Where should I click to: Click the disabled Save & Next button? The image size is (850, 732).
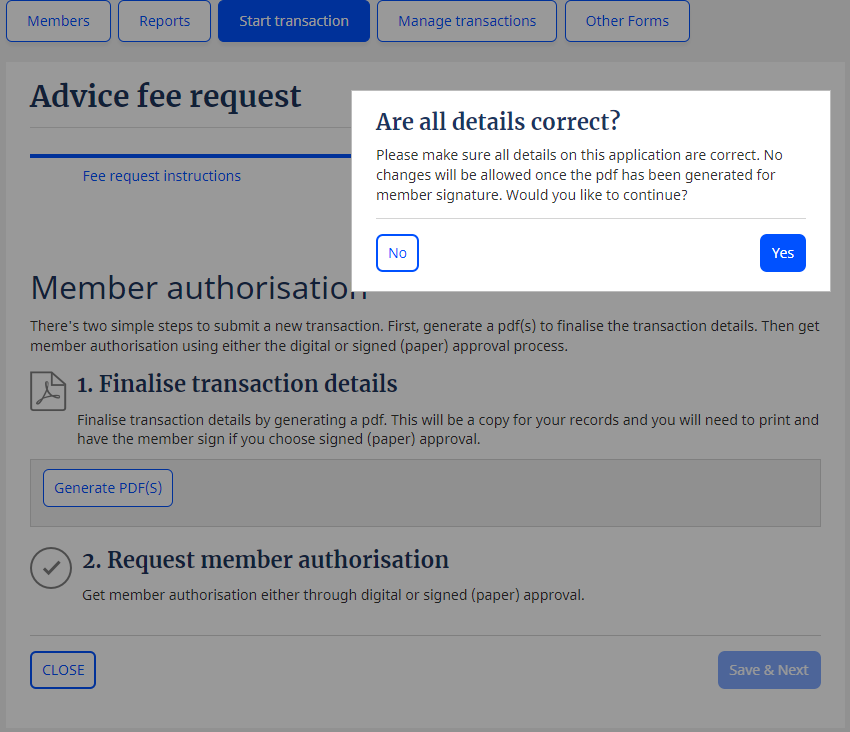(768, 669)
